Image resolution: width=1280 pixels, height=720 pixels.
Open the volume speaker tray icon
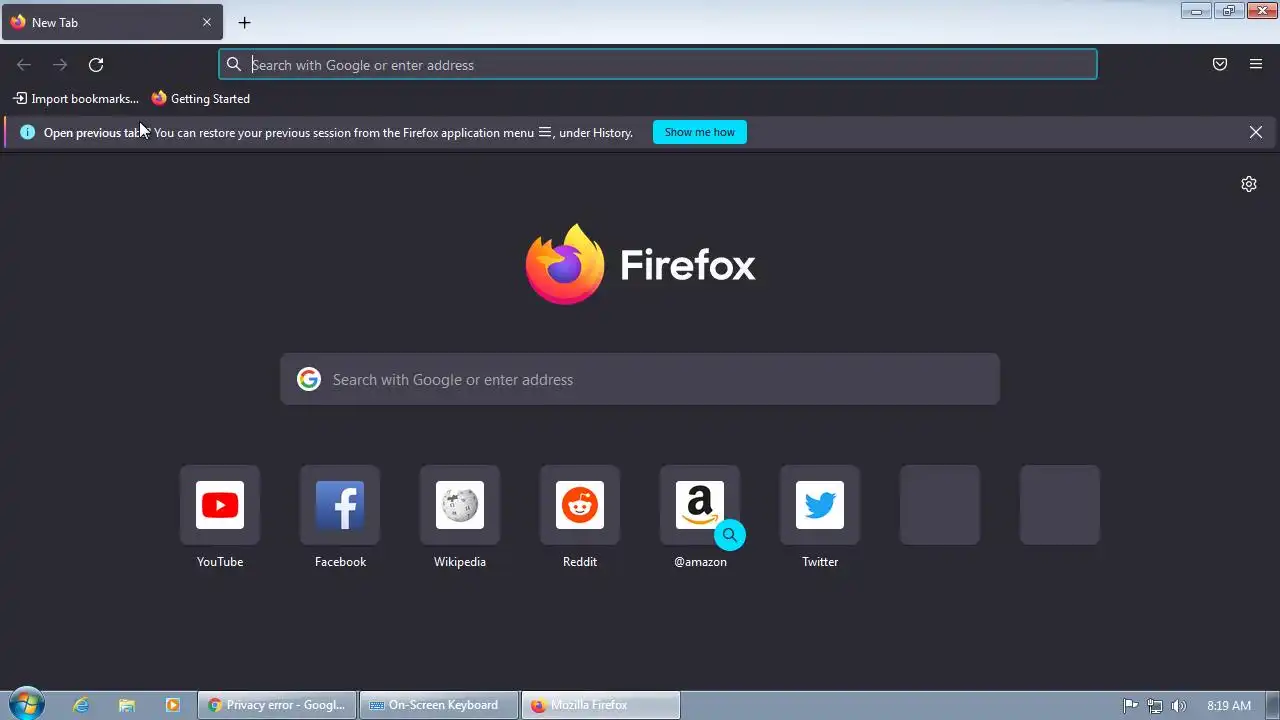point(1179,706)
